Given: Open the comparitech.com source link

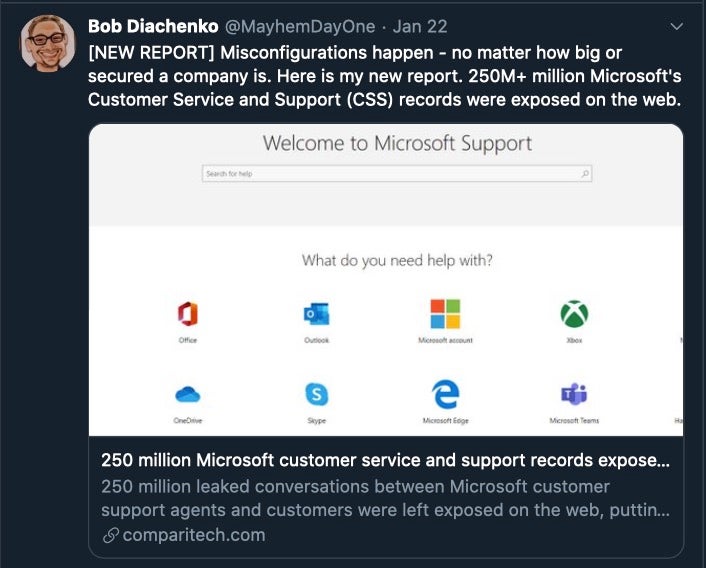Looking at the screenshot, I should 194,535.
